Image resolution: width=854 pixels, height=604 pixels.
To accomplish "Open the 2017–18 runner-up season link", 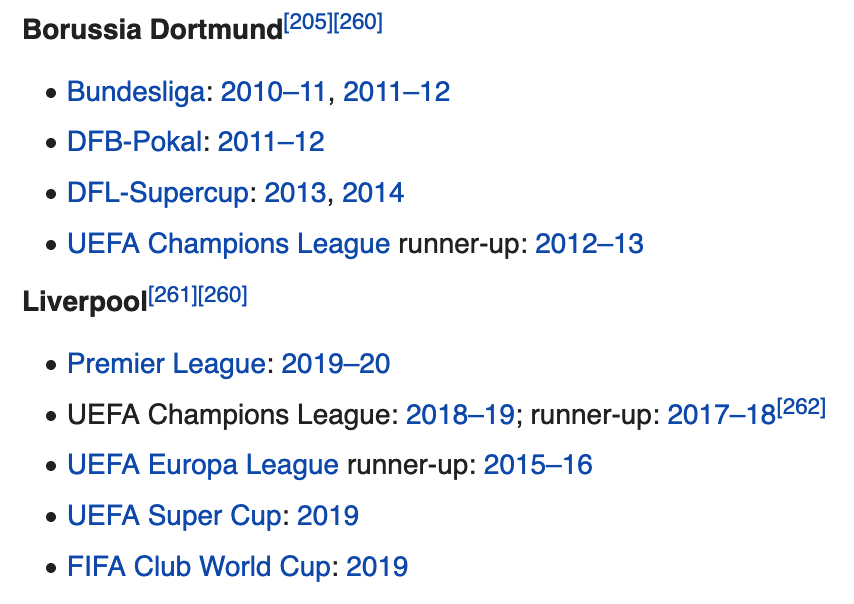I will [x=722, y=414].
